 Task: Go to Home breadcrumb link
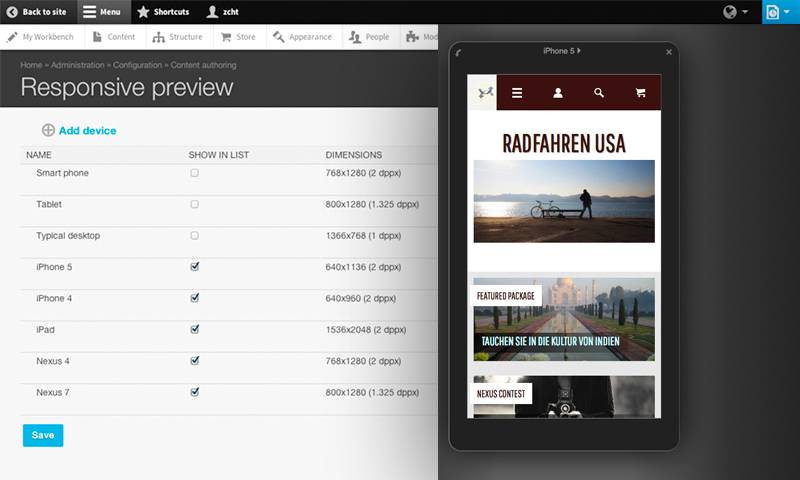coord(31,65)
